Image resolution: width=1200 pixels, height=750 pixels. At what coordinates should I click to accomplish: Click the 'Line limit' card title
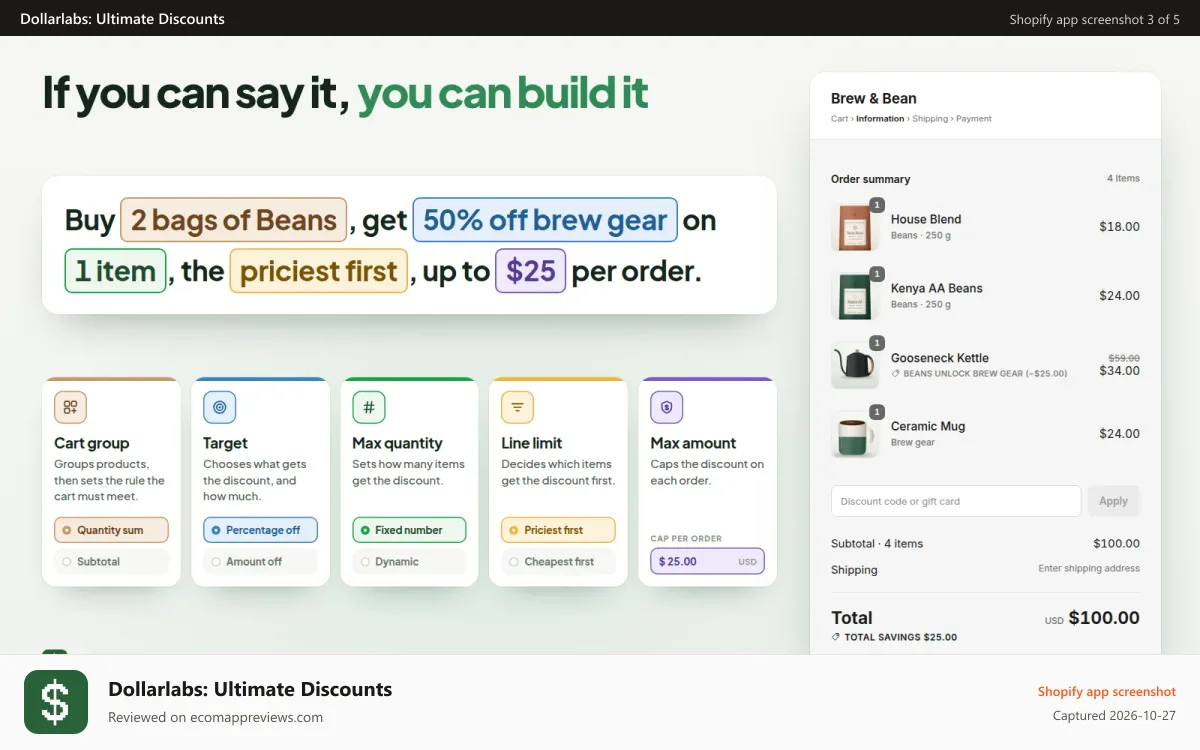(532, 443)
